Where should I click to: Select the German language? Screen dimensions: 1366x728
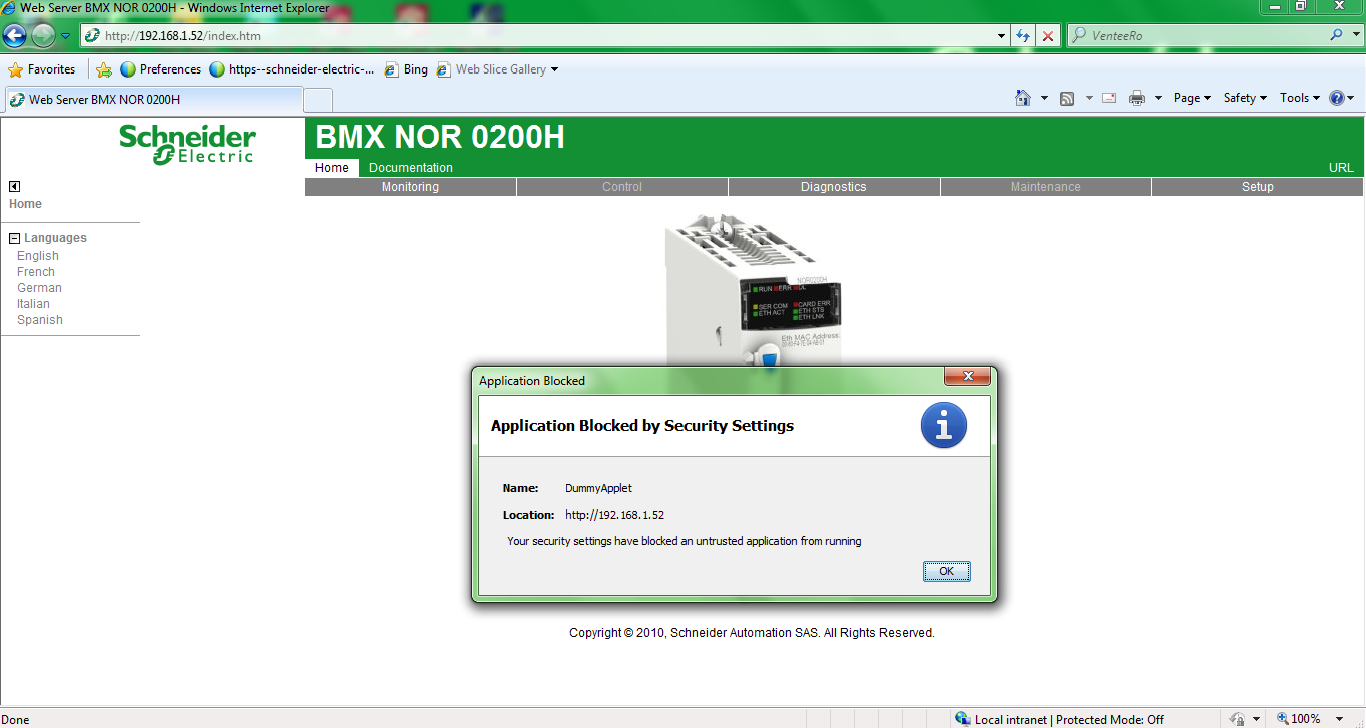pyautogui.click(x=39, y=288)
